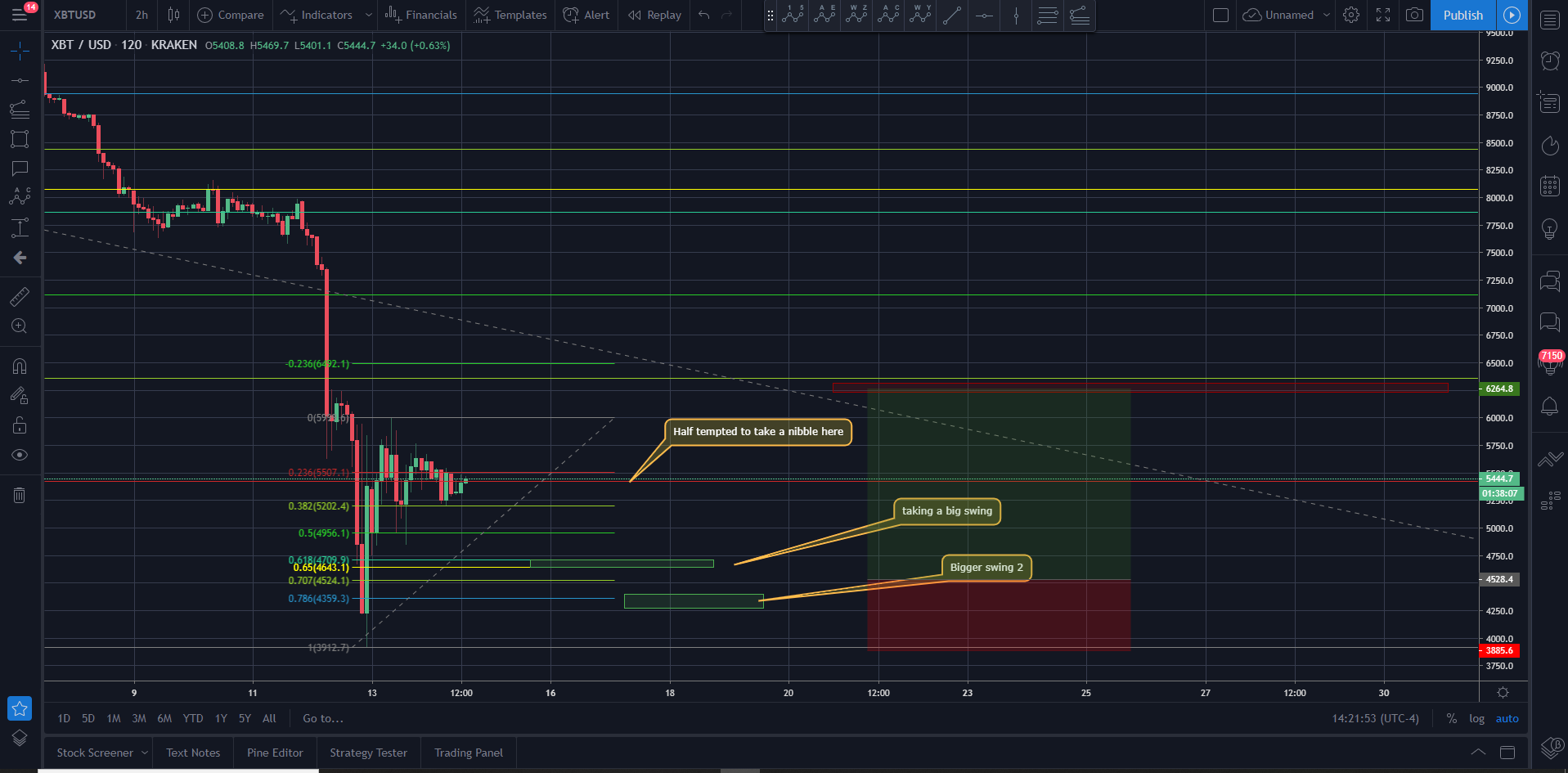Activate the ruler measure tool
The height and width of the screenshot is (773, 1568).
(20, 296)
